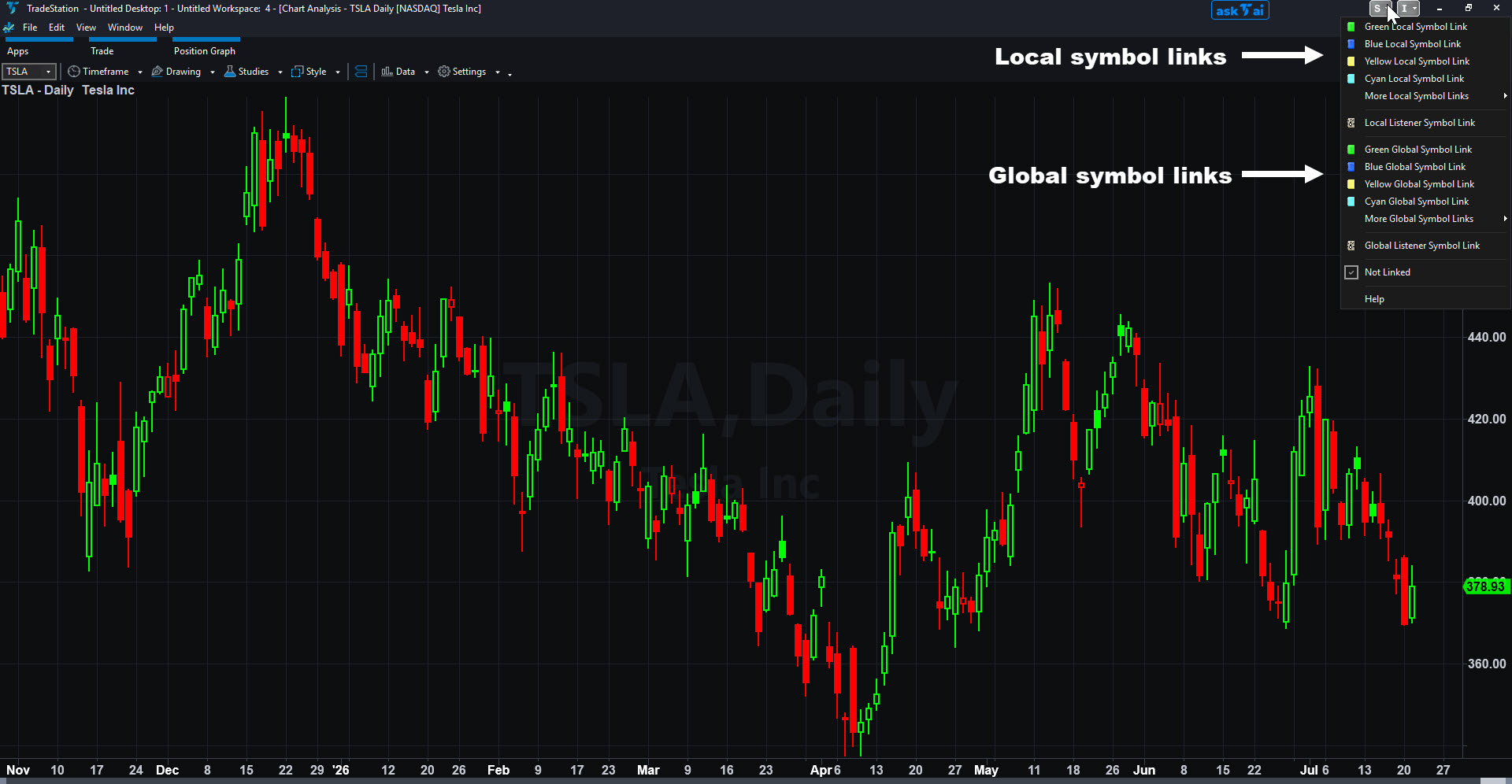Open the Studies menu
This screenshot has height=784, width=1512.
(x=246, y=72)
